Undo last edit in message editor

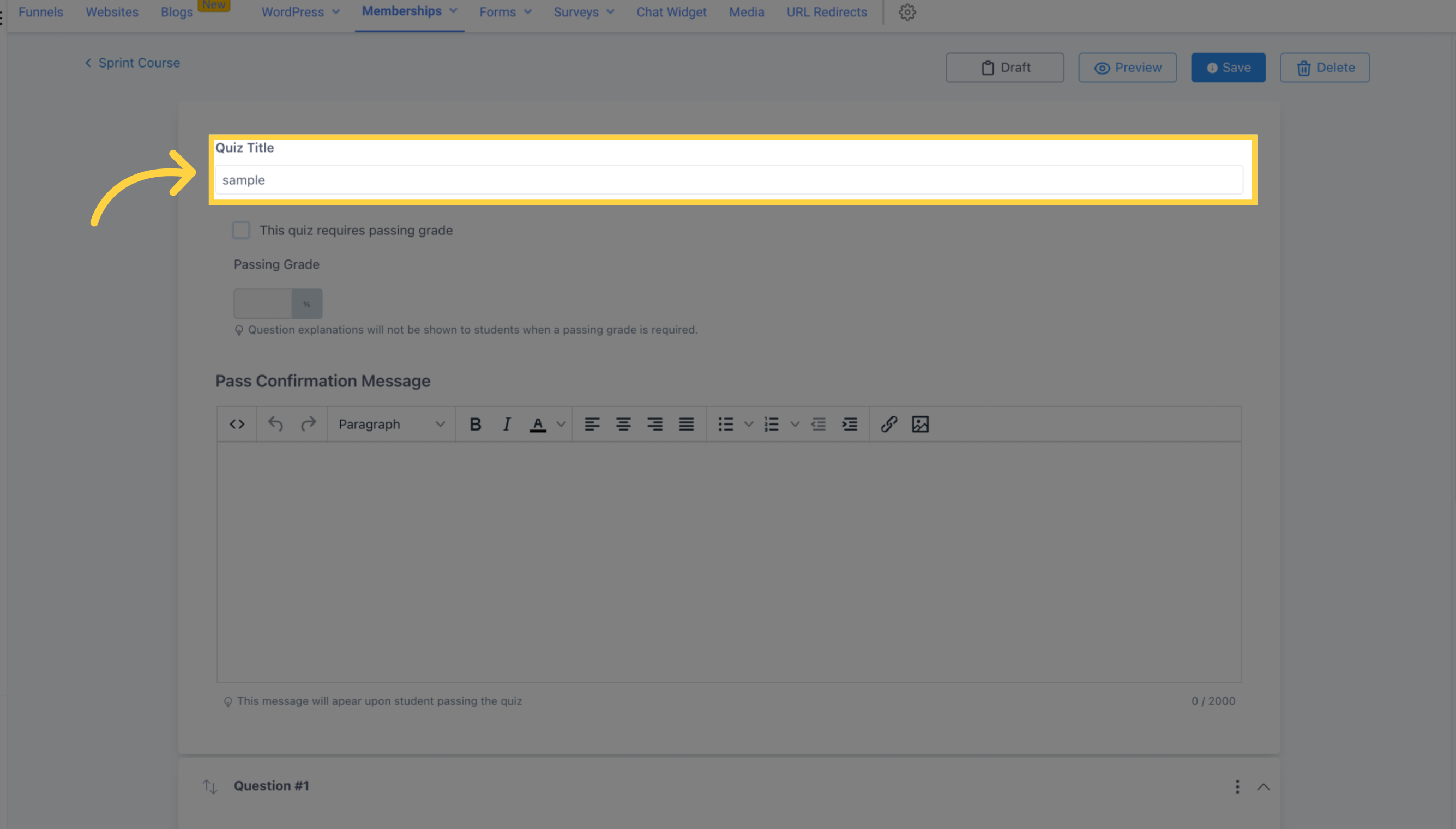pyautogui.click(x=276, y=424)
